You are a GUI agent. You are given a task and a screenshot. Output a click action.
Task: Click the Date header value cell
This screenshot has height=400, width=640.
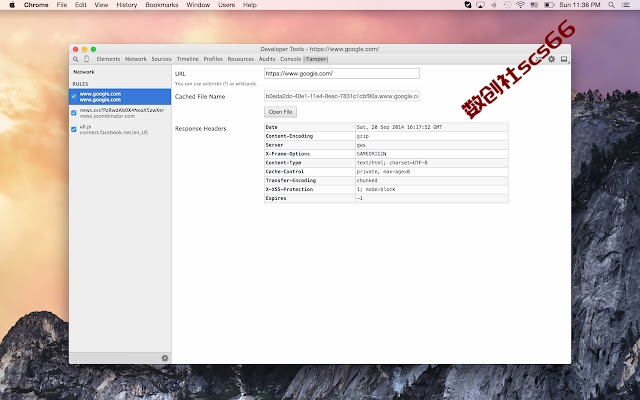(x=432, y=127)
